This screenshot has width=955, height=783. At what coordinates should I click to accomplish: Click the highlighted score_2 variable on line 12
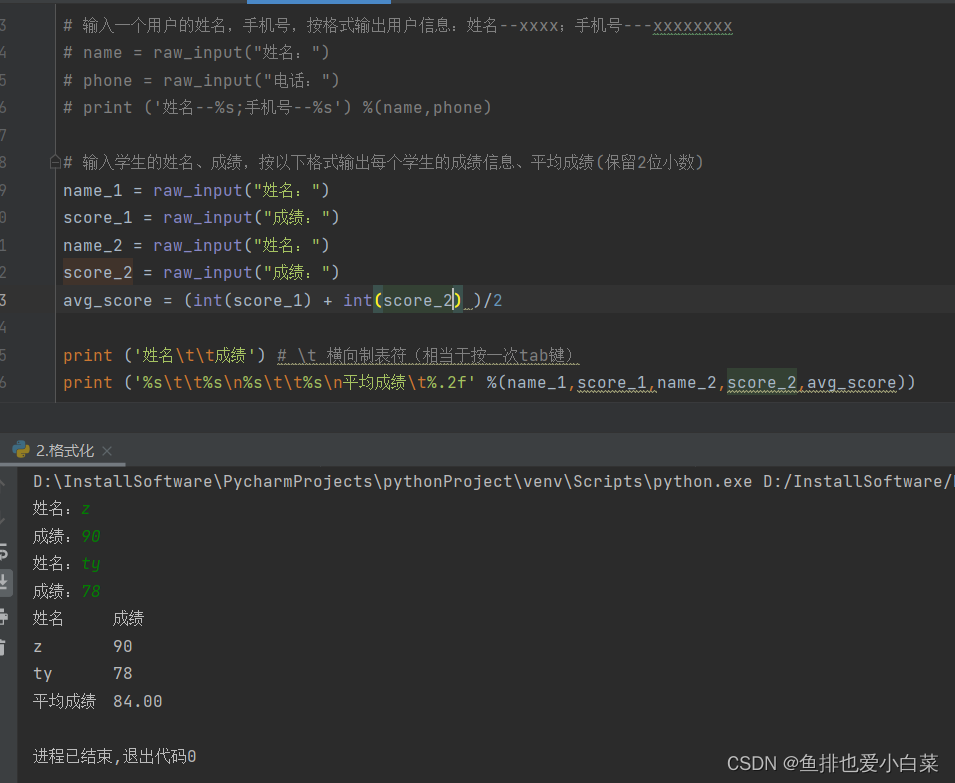(98, 272)
